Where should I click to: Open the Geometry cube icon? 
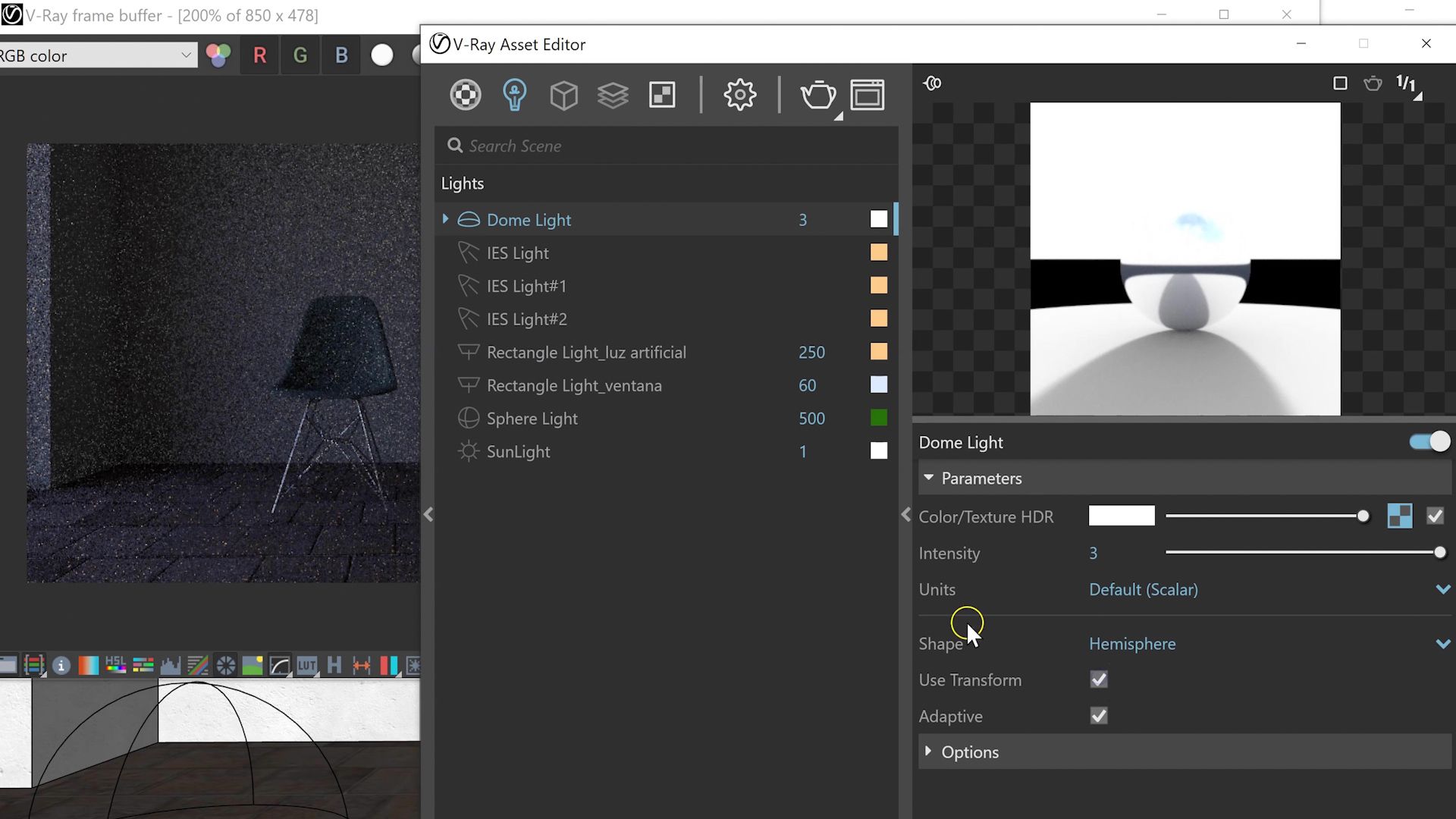563,95
